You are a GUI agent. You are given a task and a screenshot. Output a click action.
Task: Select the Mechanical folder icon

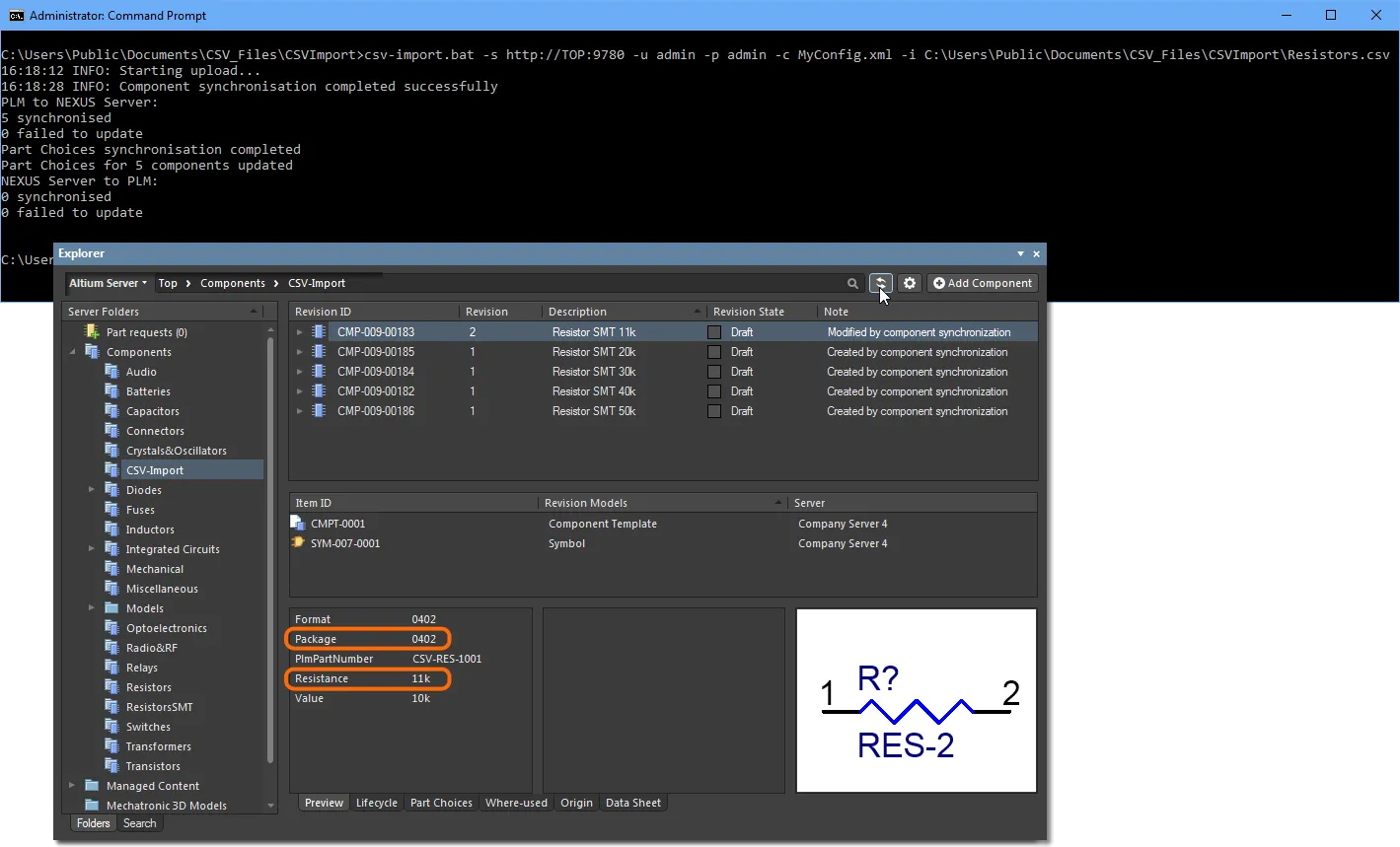[x=112, y=569]
